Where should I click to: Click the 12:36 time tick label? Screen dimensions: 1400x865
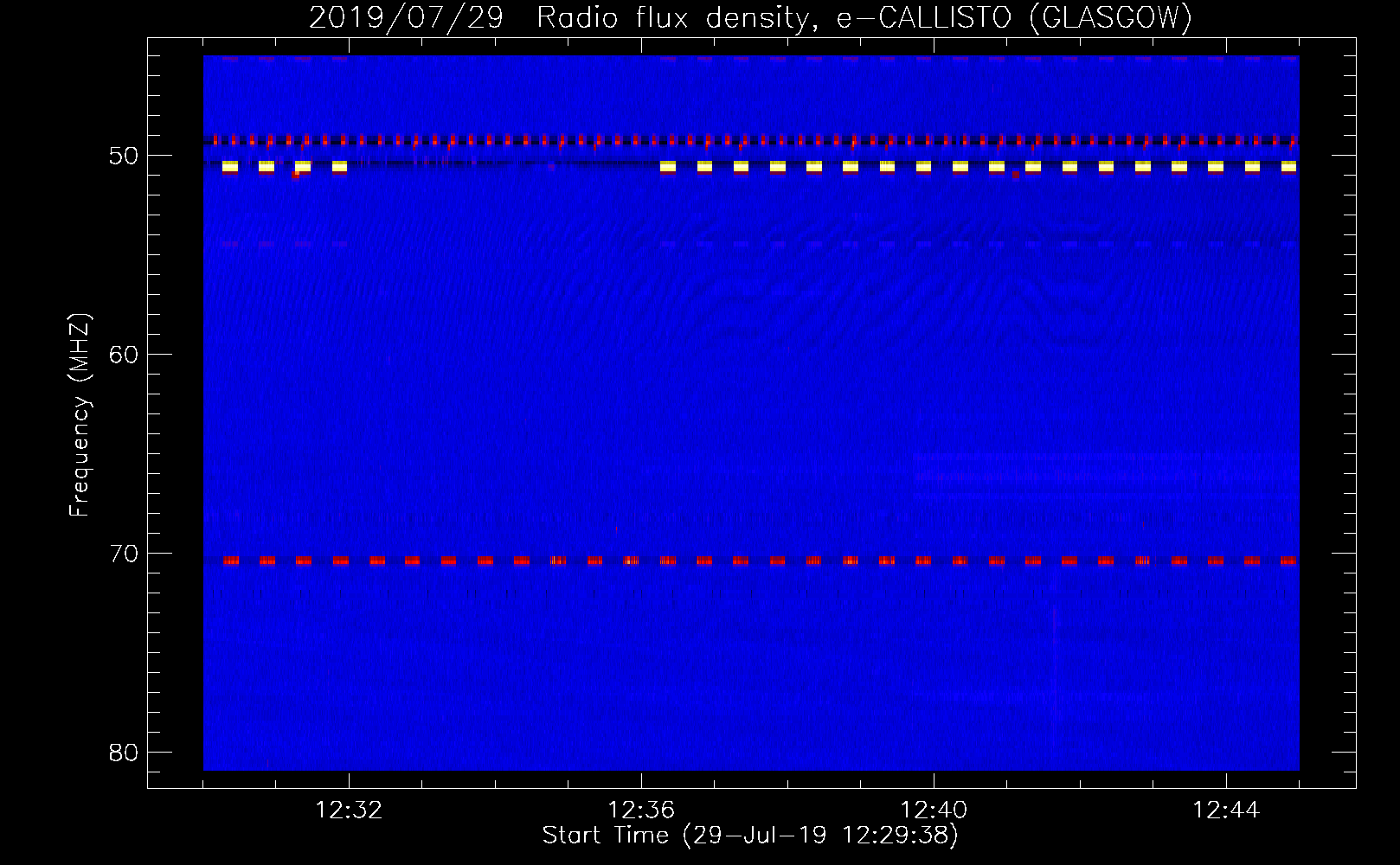641,811
